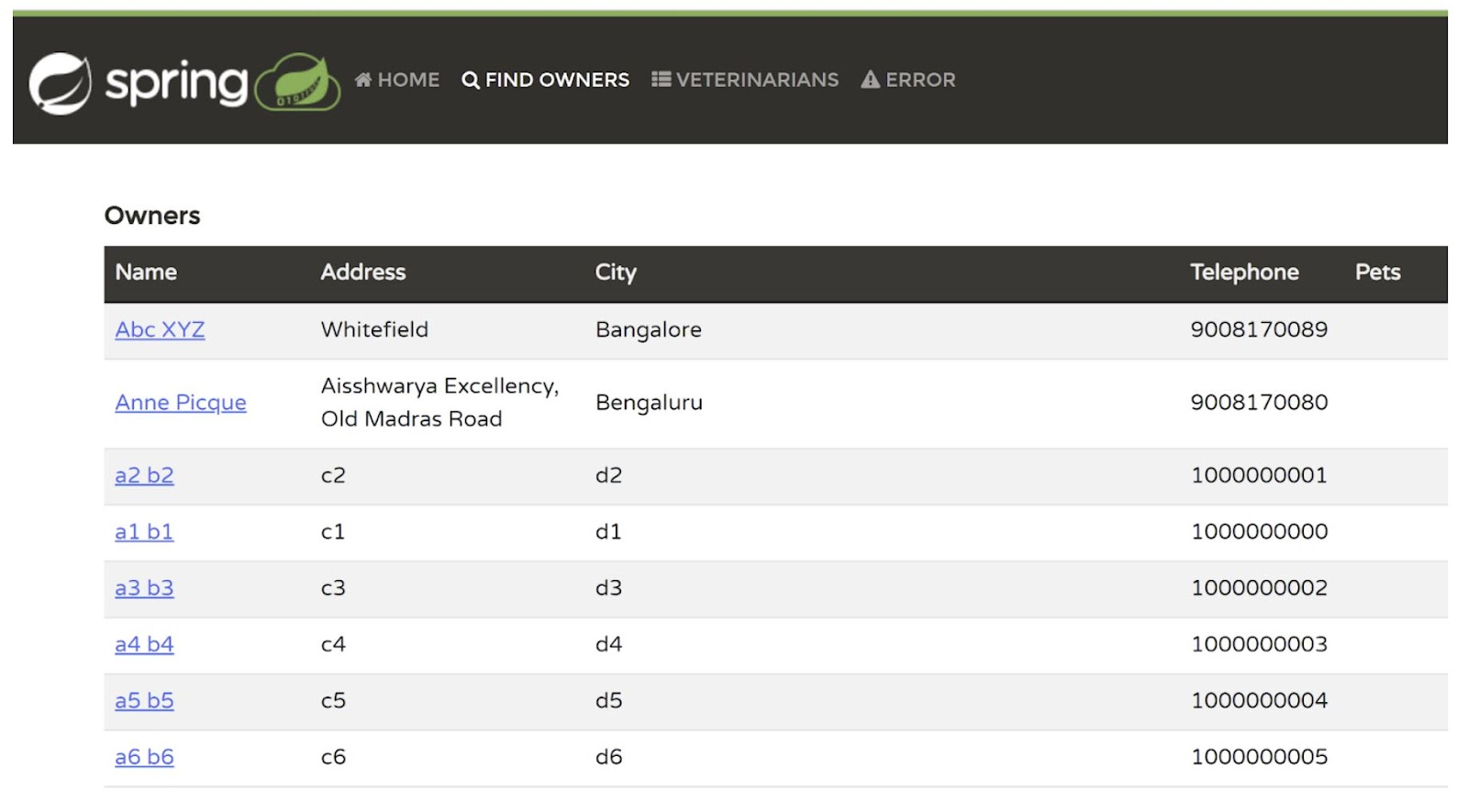This screenshot has width=1468, height=812.
Task: Click the city cell Bengaluru
Action: pos(649,403)
